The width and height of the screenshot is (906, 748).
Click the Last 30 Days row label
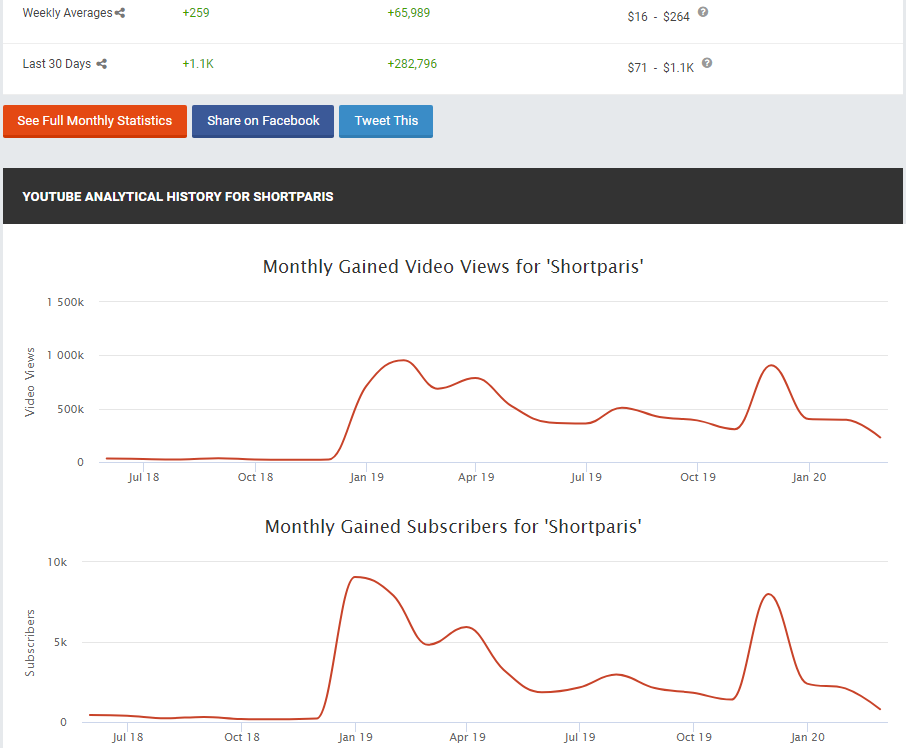(x=57, y=64)
